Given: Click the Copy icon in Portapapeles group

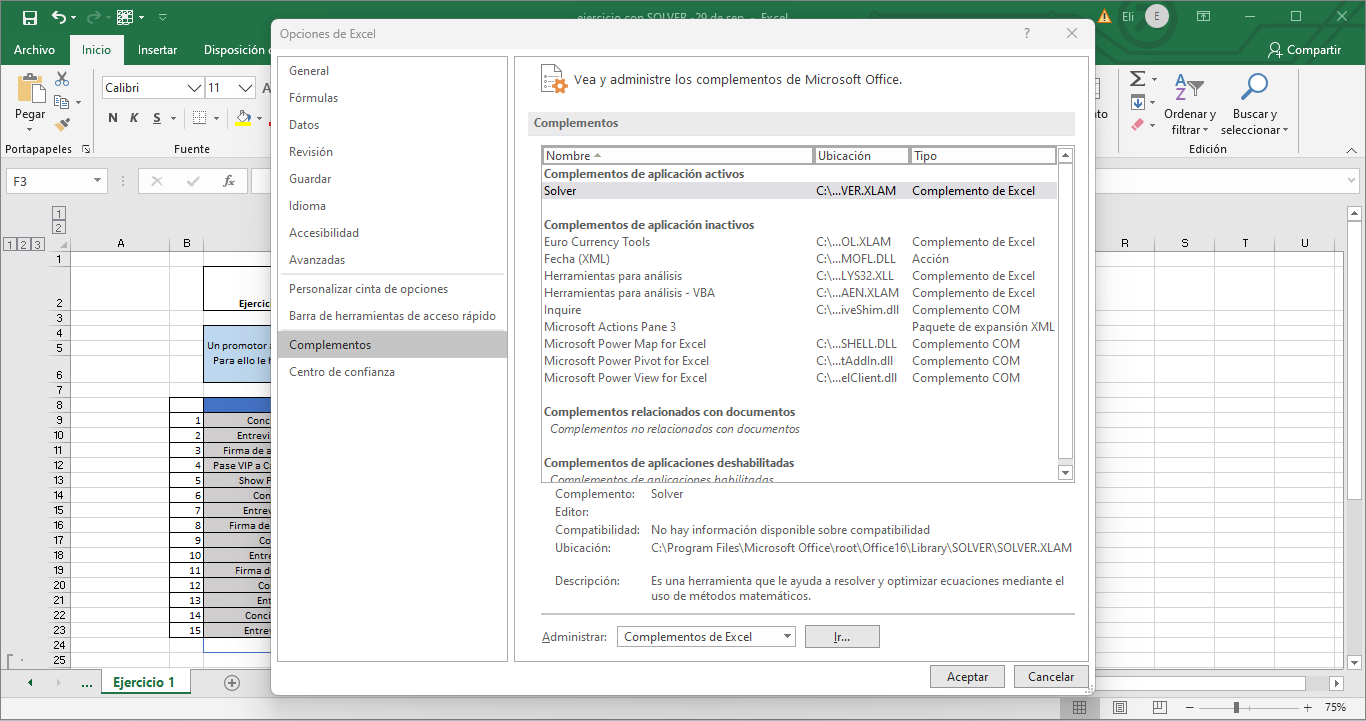Looking at the screenshot, I should coord(61,102).
